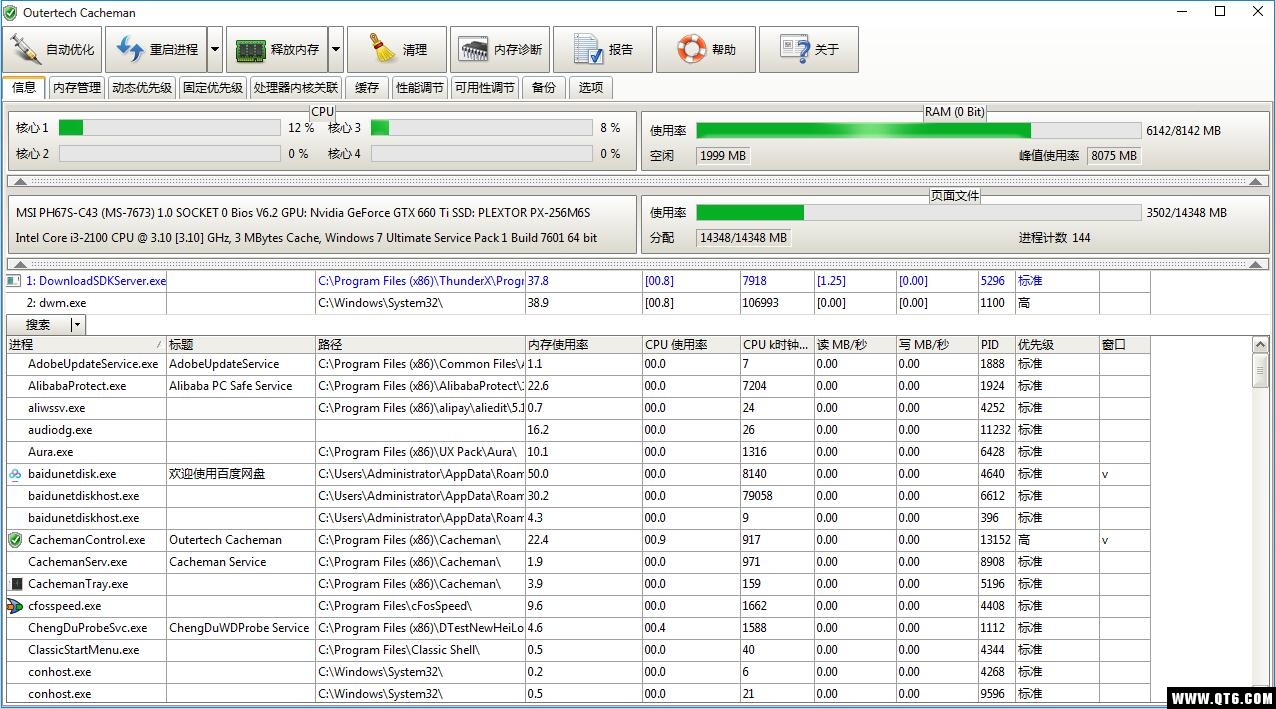Switch to the 处理器内核关联 tab
The height and width of the screenshot is (709, 1276).
click(296, 88)
